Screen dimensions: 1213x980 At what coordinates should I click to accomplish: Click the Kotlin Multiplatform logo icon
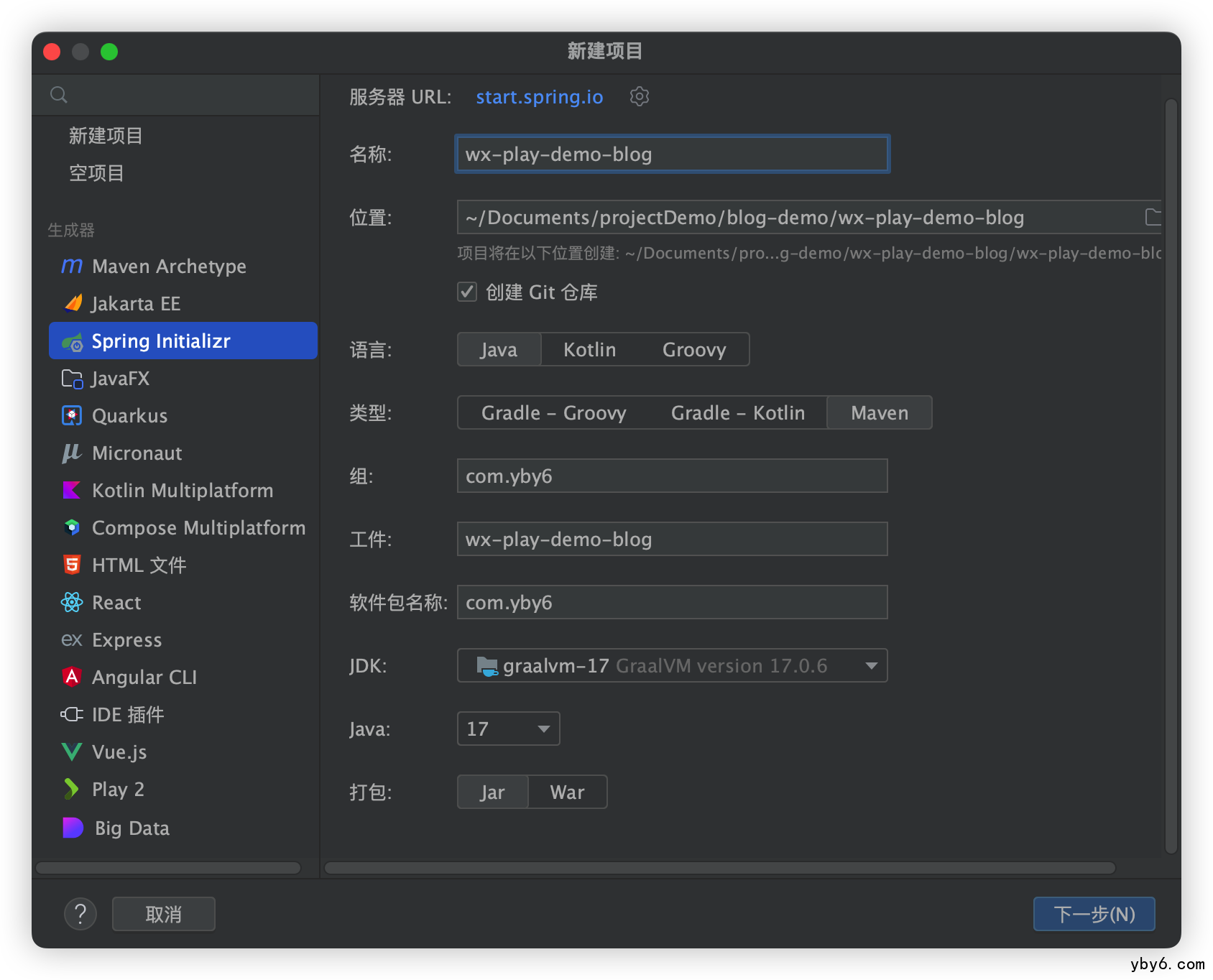72,491
